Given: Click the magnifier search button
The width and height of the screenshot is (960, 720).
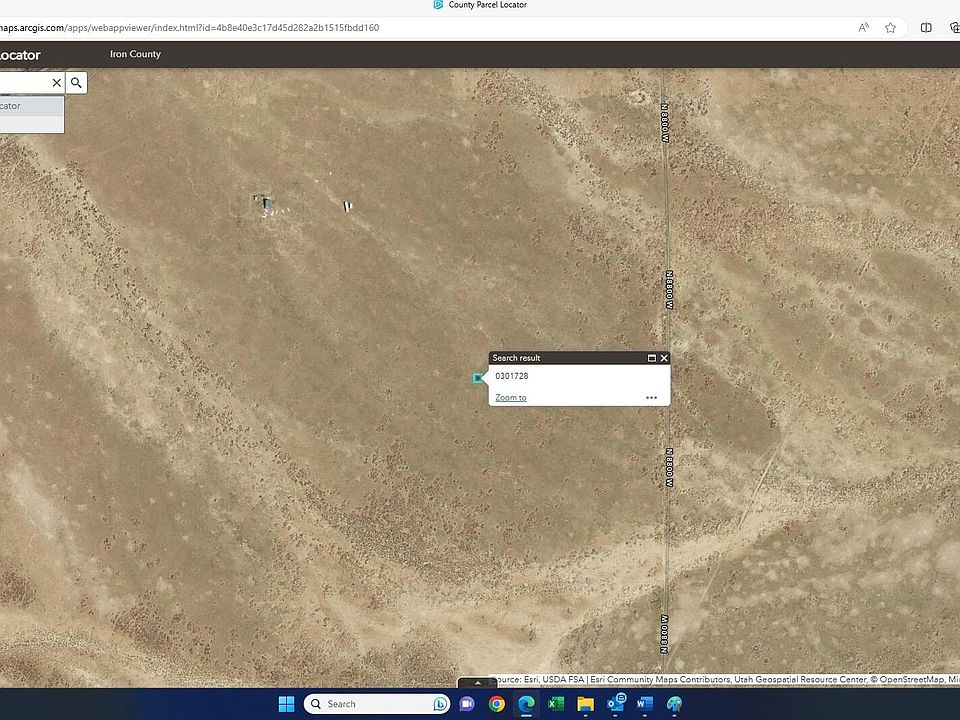Looking at the screenshot, I should click(76, 83).
